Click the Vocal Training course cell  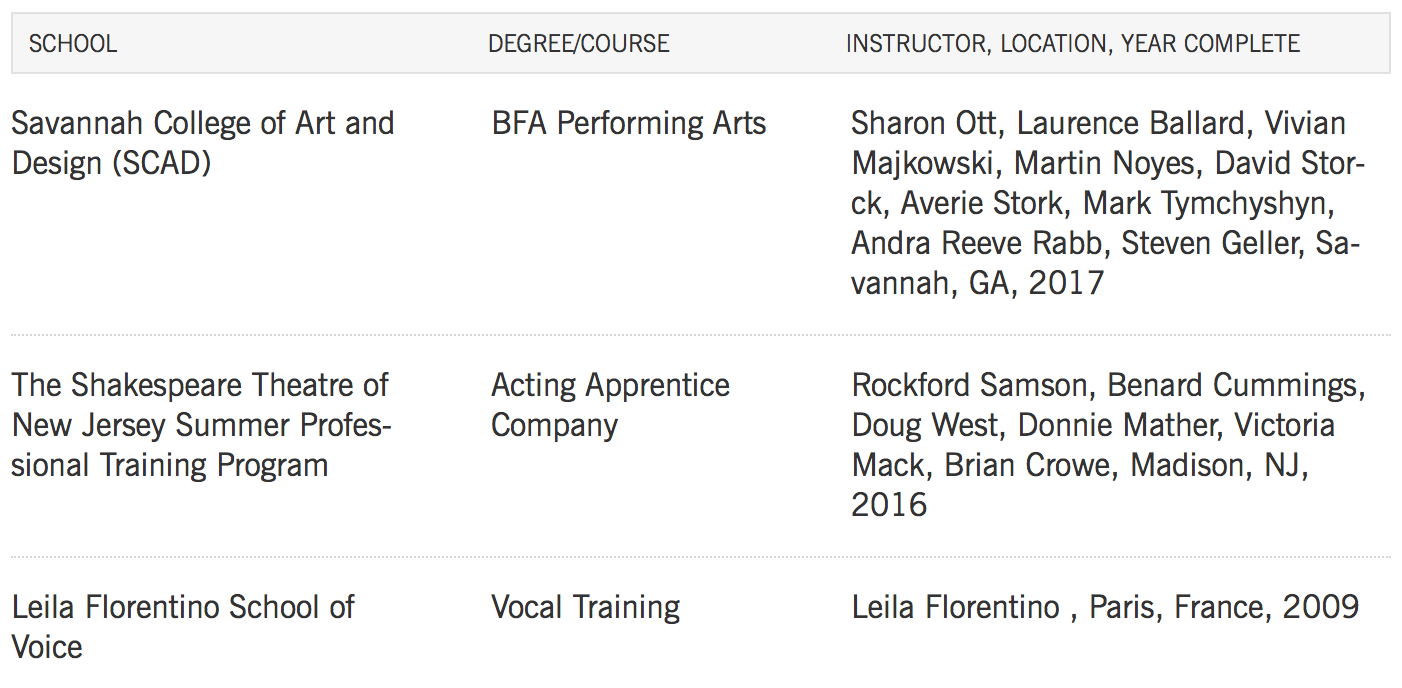pyautogui.click(x=586, y=607)
